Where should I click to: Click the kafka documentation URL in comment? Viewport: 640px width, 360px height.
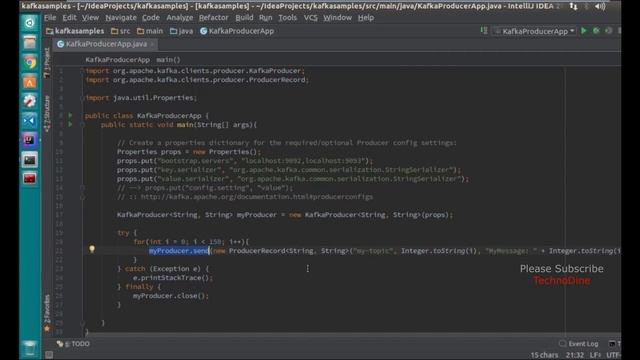257,197
